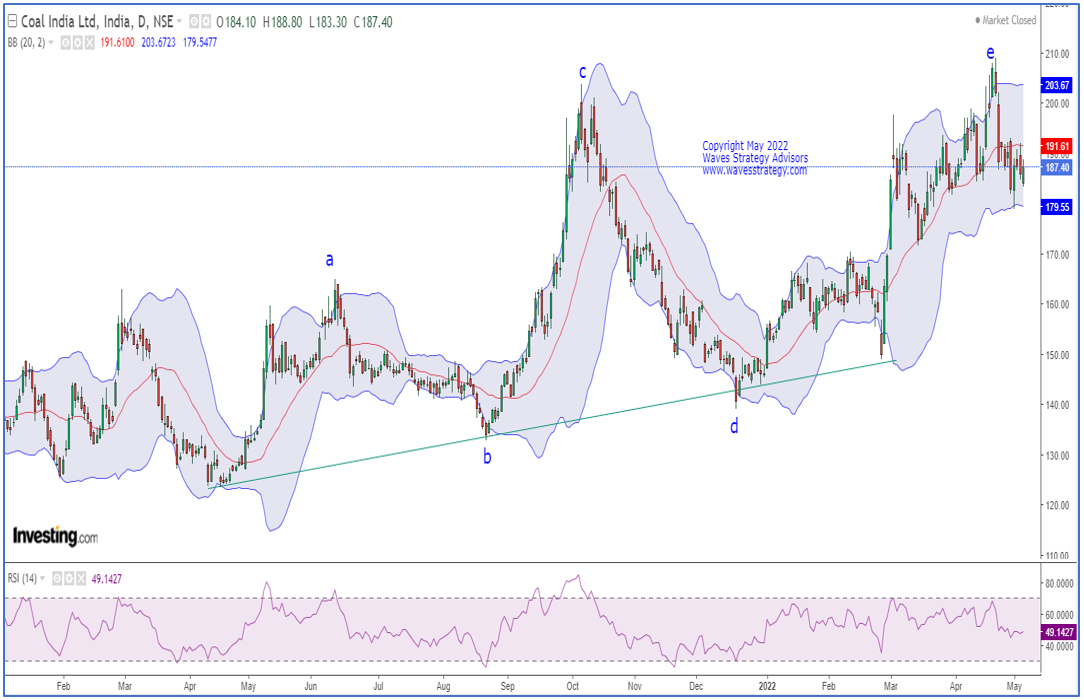Select the 187.40 last price axis label

pos(1056,168)
